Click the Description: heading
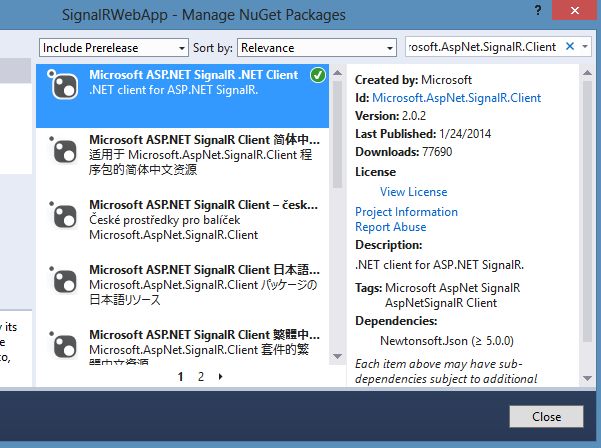 (389, 245)
